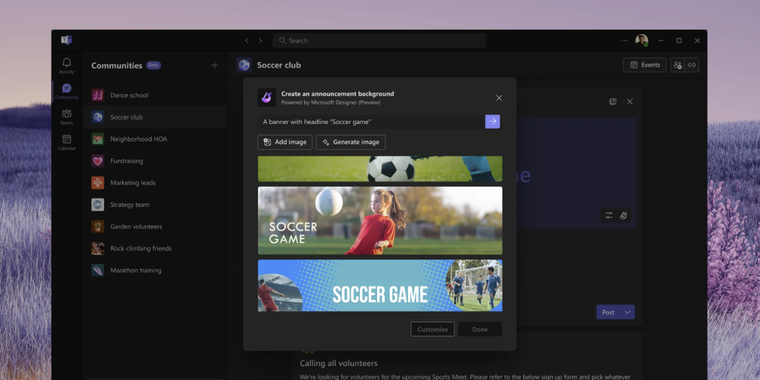Minimize the Teams window
This screenshot has height=380, width=760.
[661, 41]
